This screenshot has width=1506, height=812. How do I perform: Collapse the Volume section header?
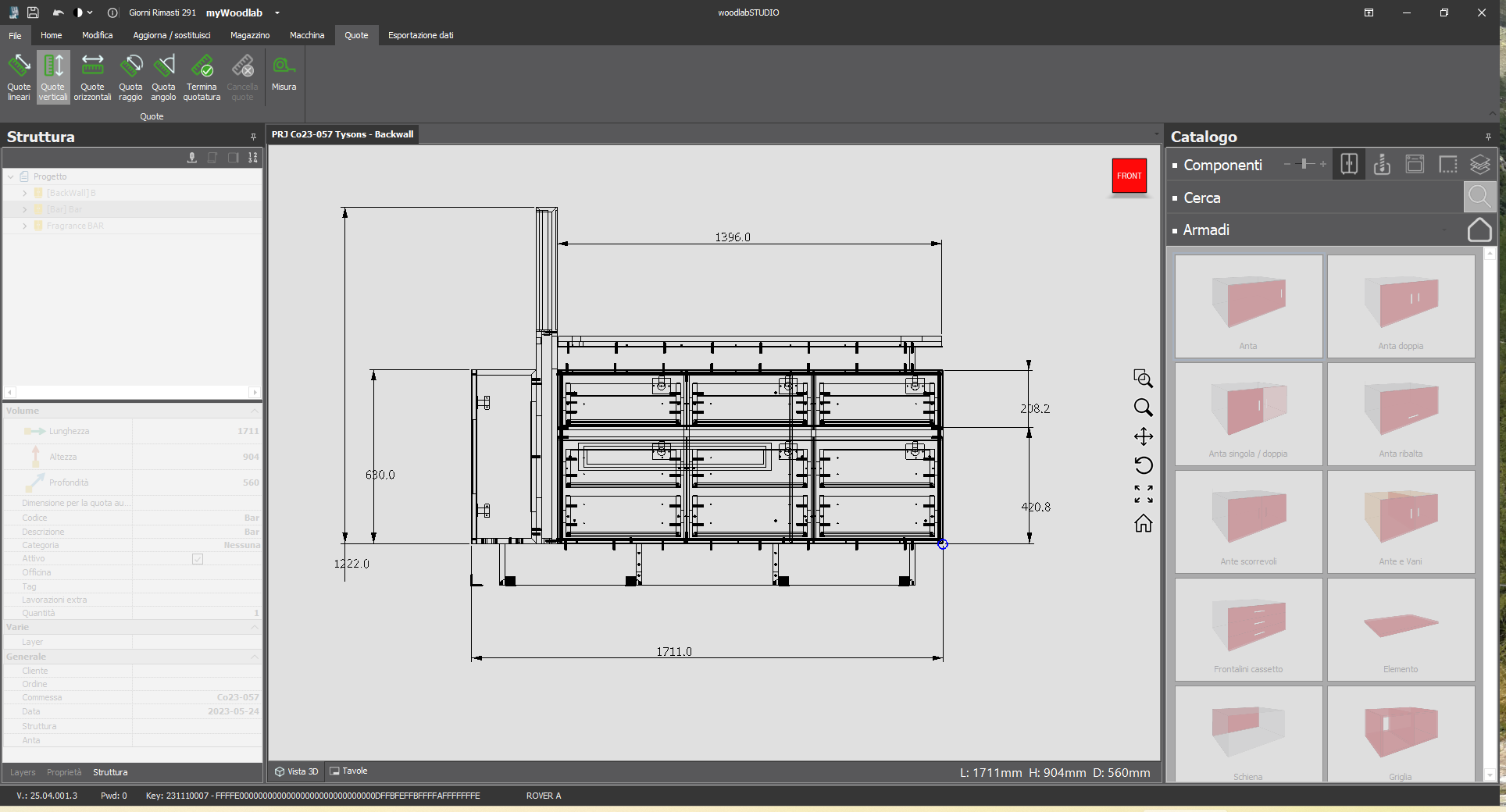(254, 411)
